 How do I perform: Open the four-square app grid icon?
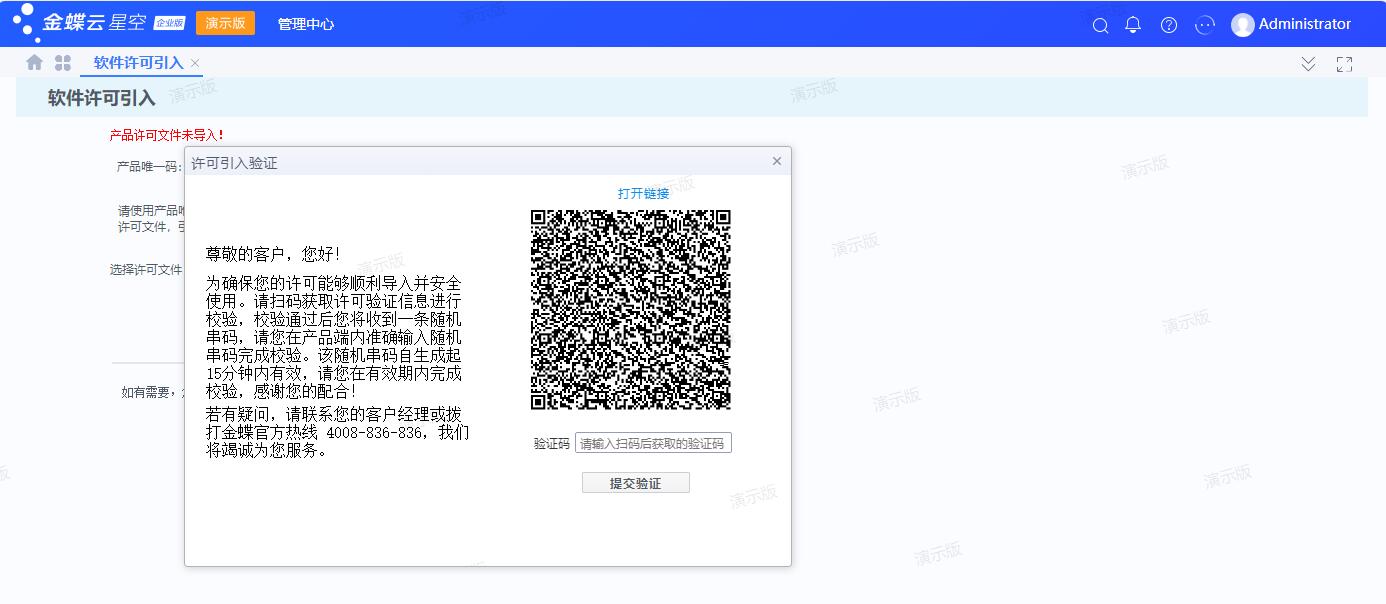[63, 63]
